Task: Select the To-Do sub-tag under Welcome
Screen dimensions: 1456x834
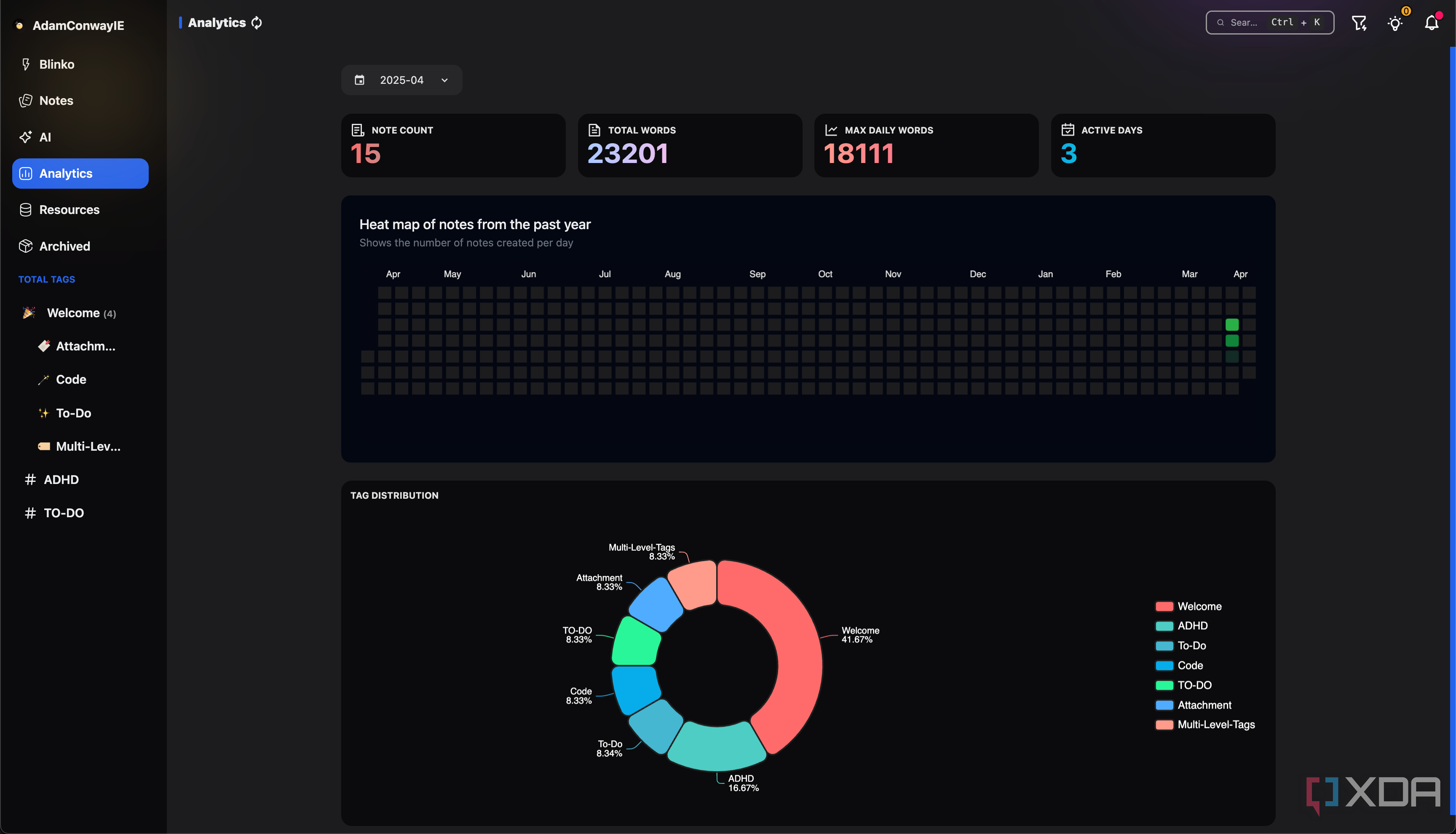Action: [x=80, y=413]
